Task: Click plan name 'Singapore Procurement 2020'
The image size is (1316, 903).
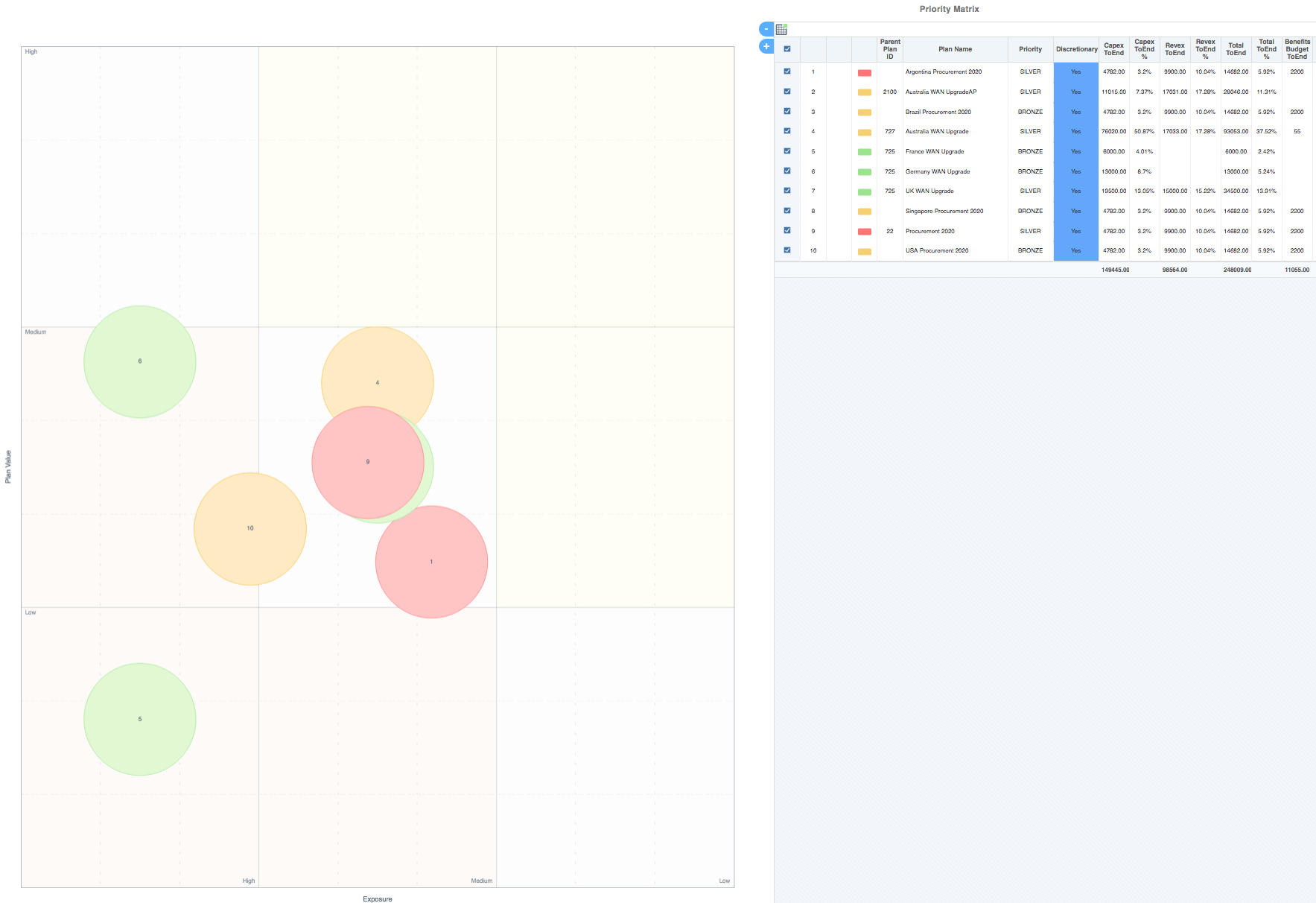Action: click(x=944, y=212)
